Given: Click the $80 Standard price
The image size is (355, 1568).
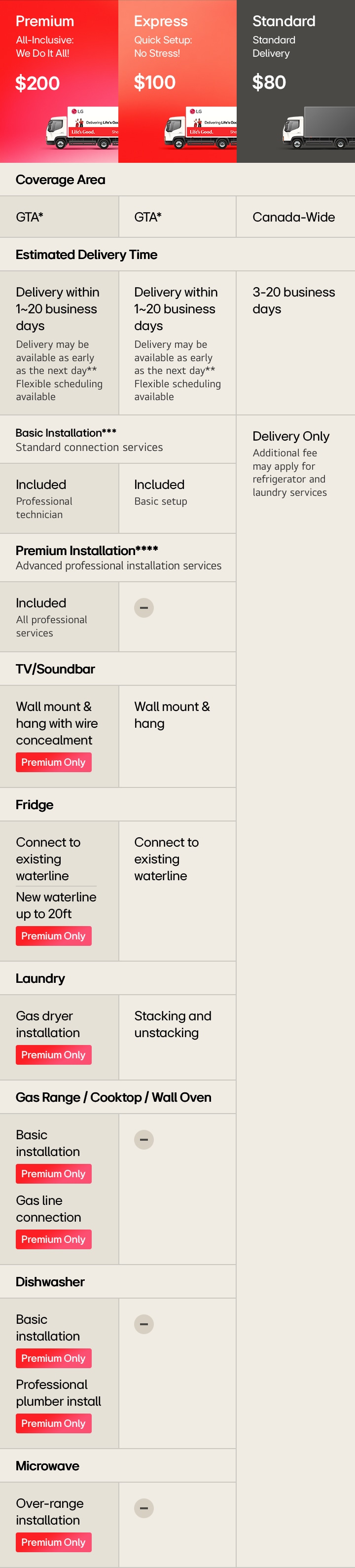Looking at the screenshot, I should click(x=269, y=82).
